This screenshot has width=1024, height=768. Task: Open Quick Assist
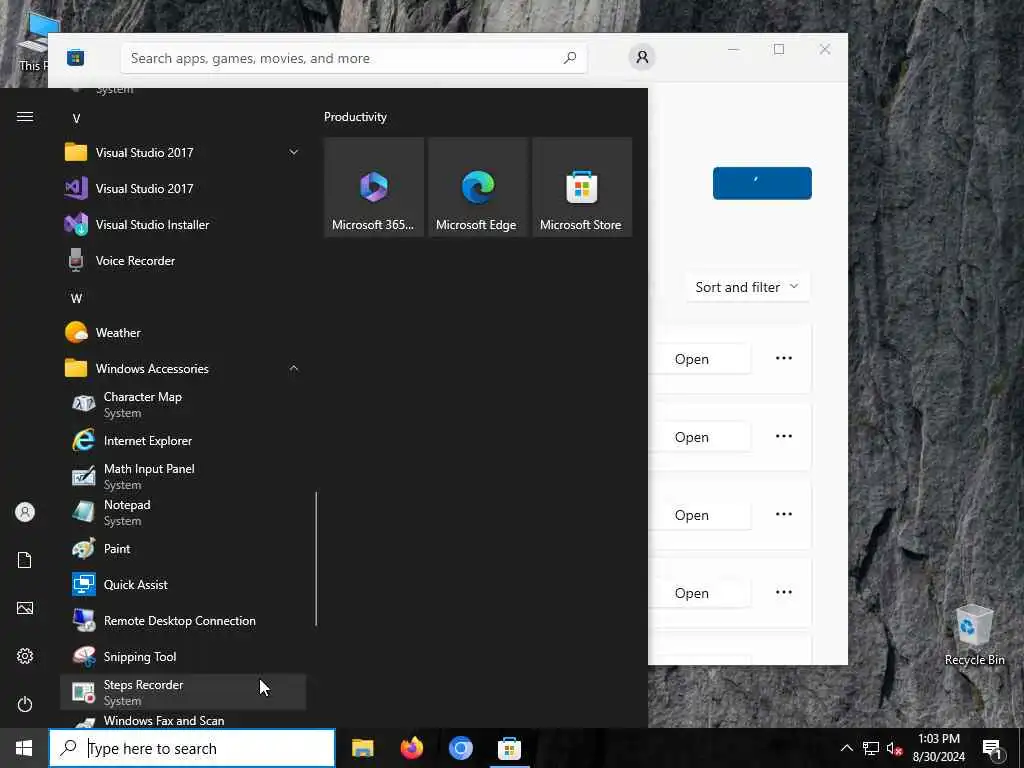pyautogui.click(x=183, y=584)
